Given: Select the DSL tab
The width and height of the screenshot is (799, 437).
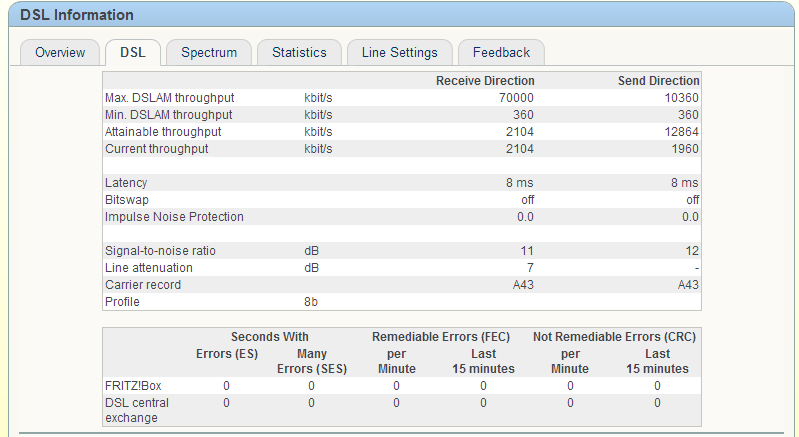Looking at the screenshot, I should pos(132,53).
